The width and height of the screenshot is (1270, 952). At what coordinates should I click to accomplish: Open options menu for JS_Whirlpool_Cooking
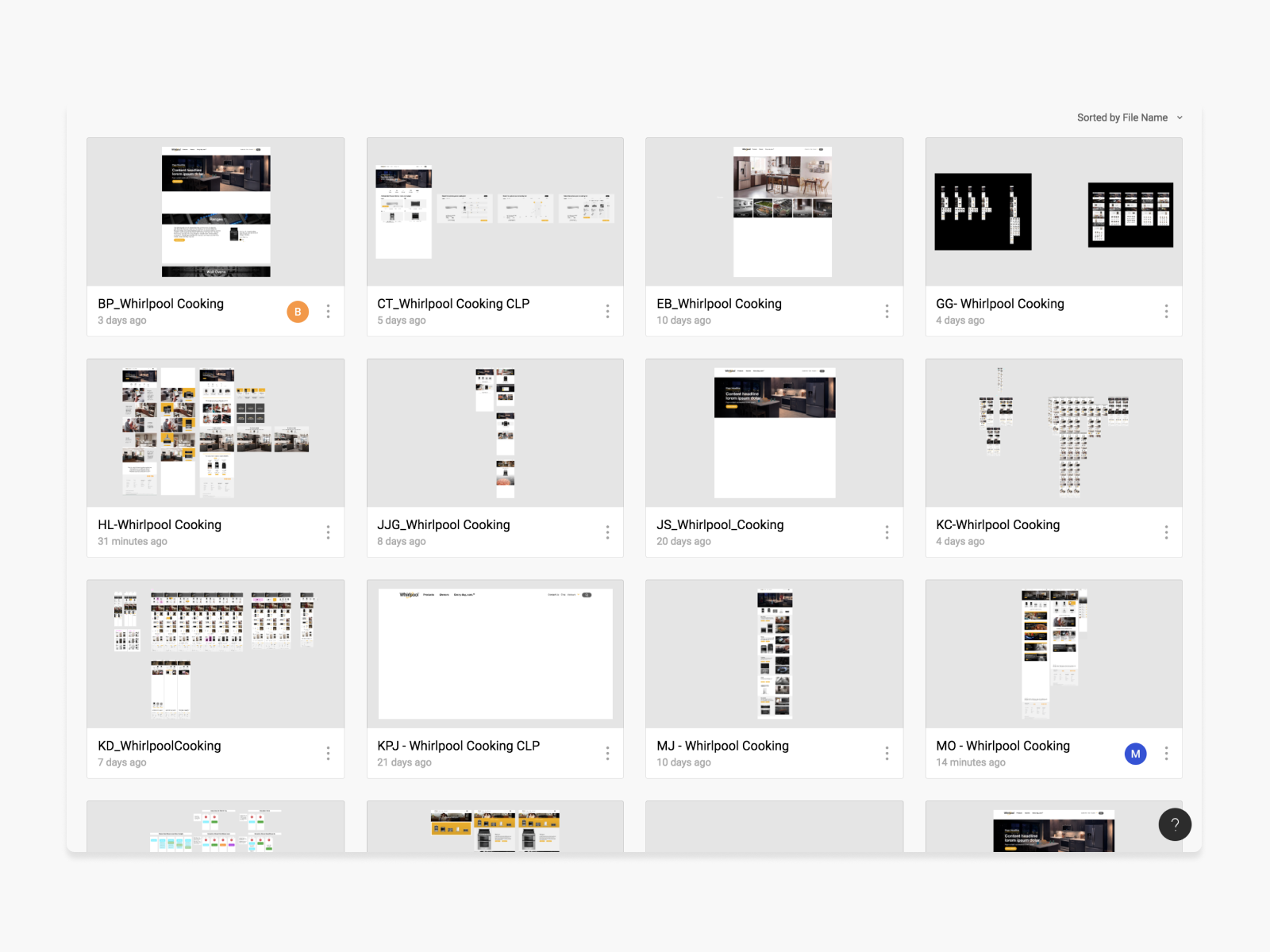coord(887,532)
